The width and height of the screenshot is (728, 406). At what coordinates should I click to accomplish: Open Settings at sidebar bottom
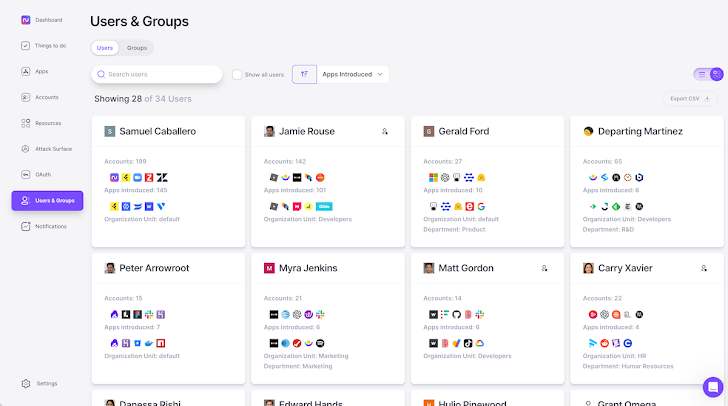[x=46, y=383]
